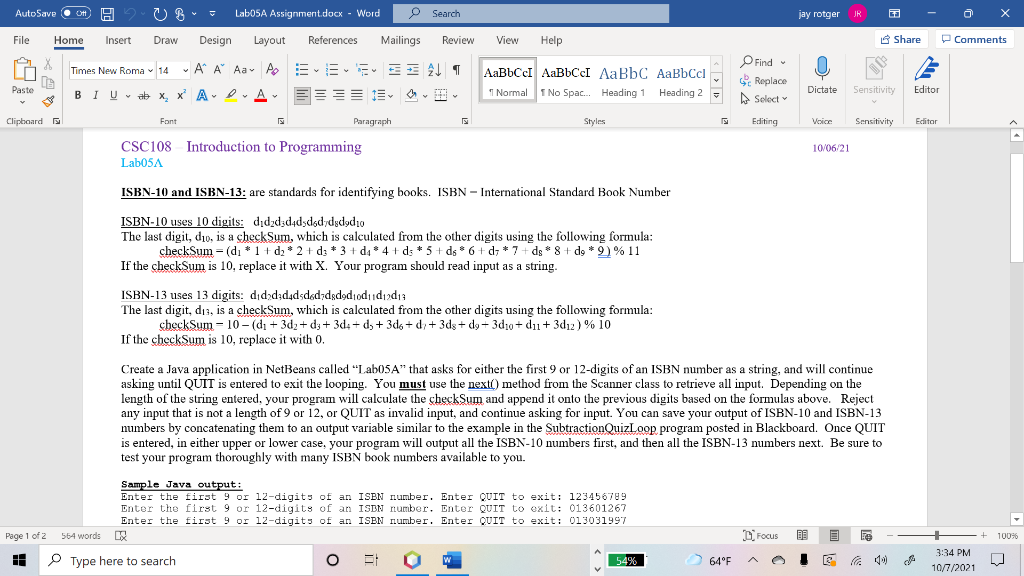Screen dimensions: 1024x576
Task: Apply yellow text highlight color
Action: (x=231, y=95)
